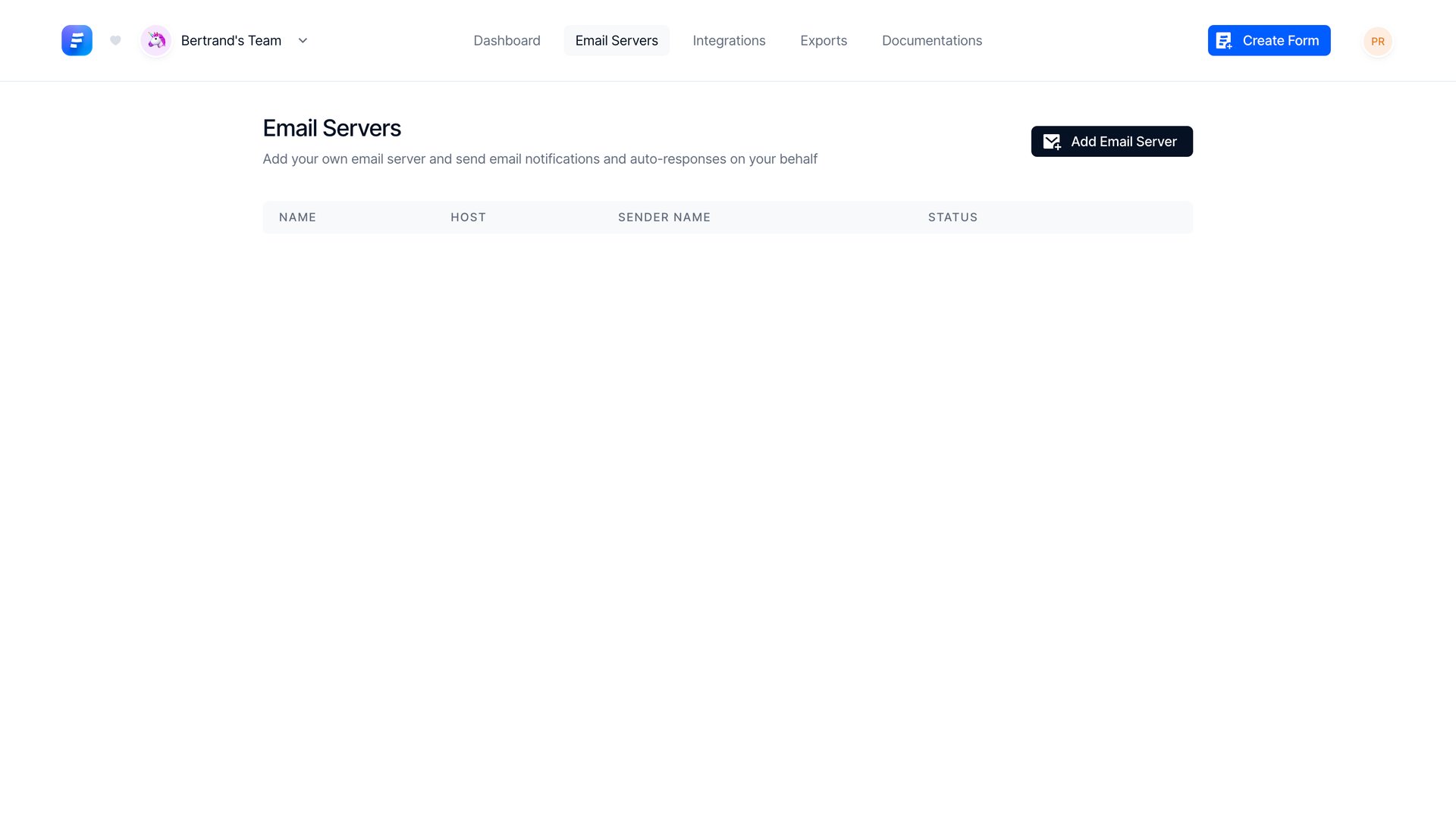Click the Create Form button

pyautogui.click(x=1269, y=40)
